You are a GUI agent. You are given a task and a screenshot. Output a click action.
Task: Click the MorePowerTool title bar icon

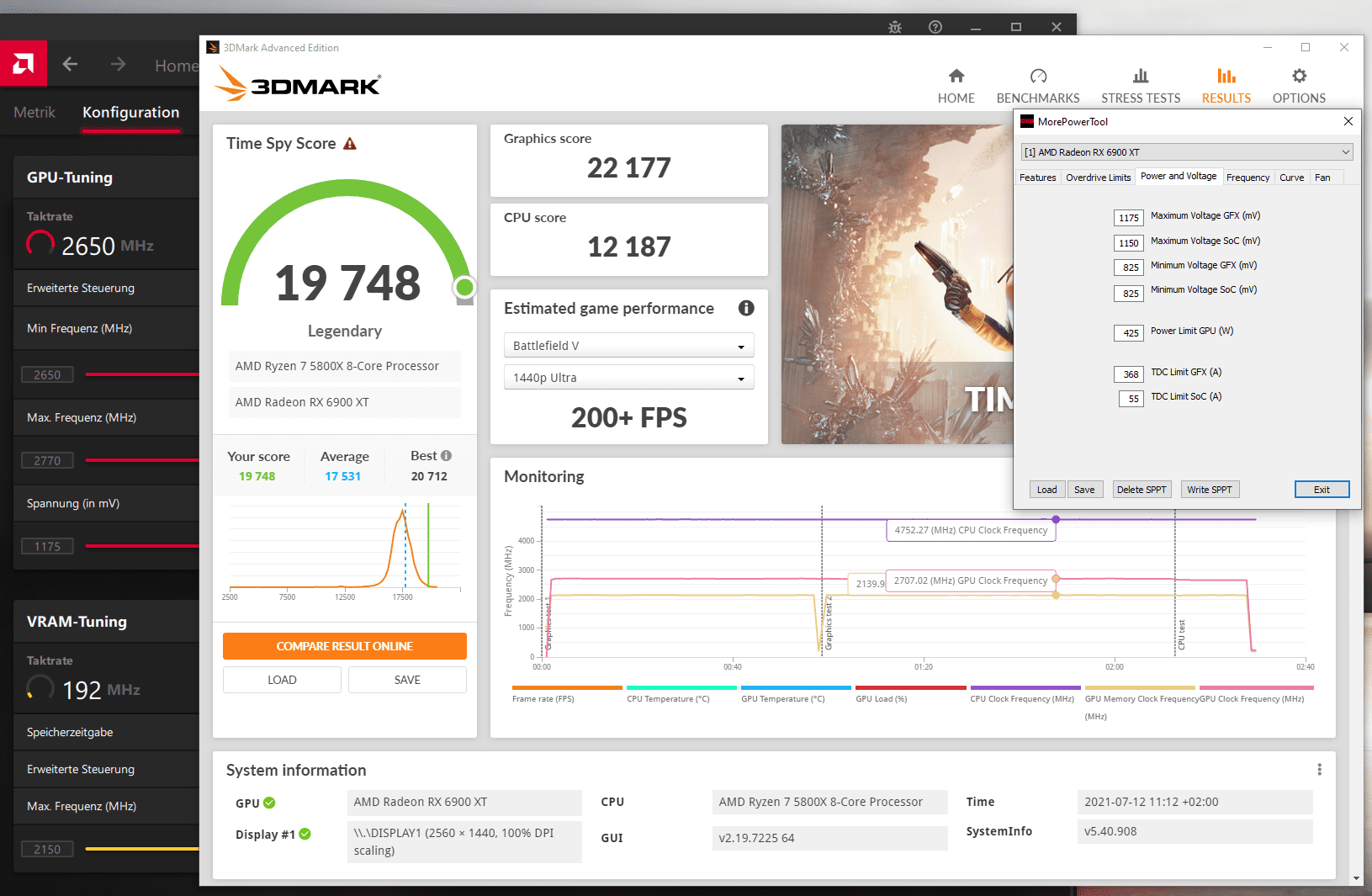(1027, 121)
